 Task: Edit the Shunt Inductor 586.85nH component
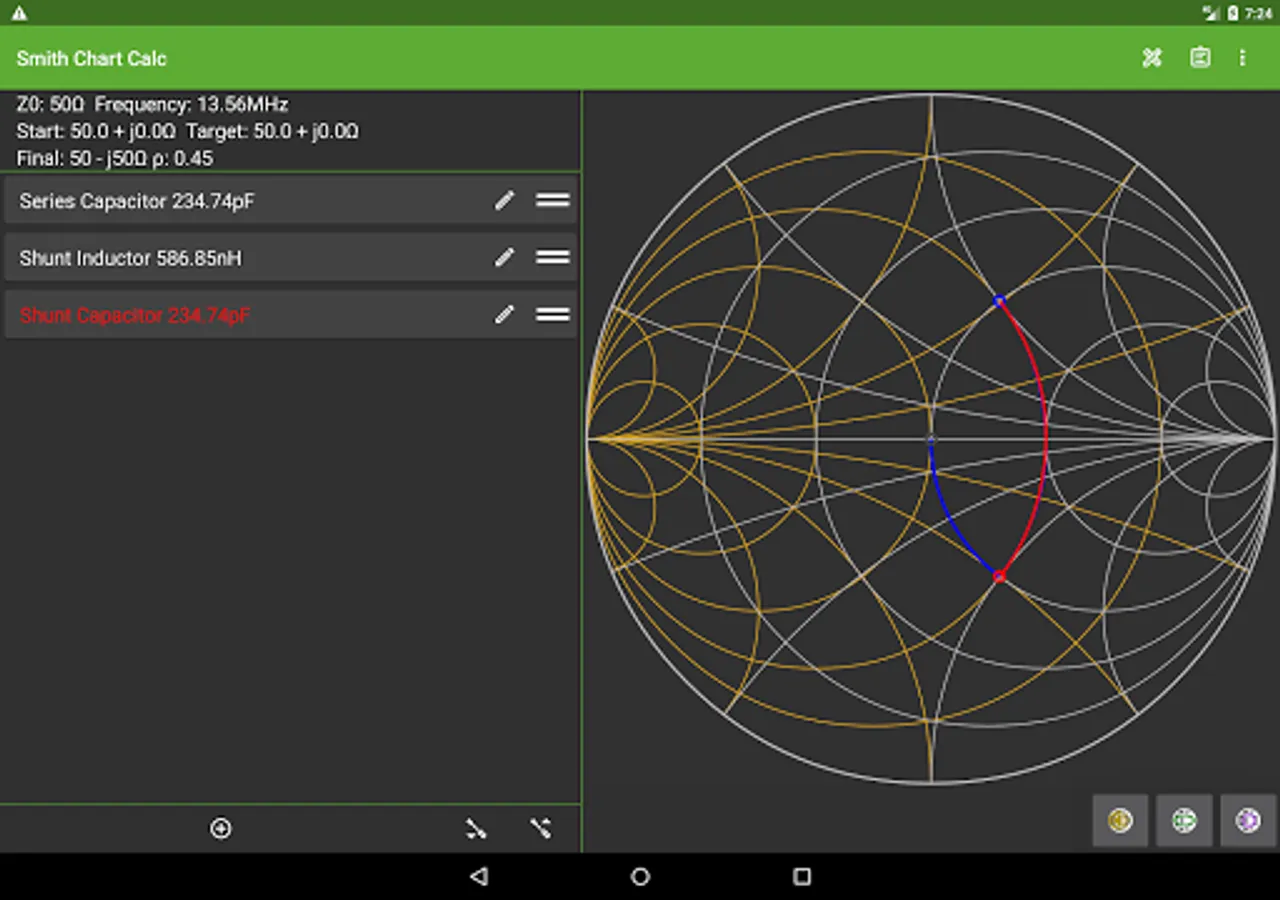504,258
